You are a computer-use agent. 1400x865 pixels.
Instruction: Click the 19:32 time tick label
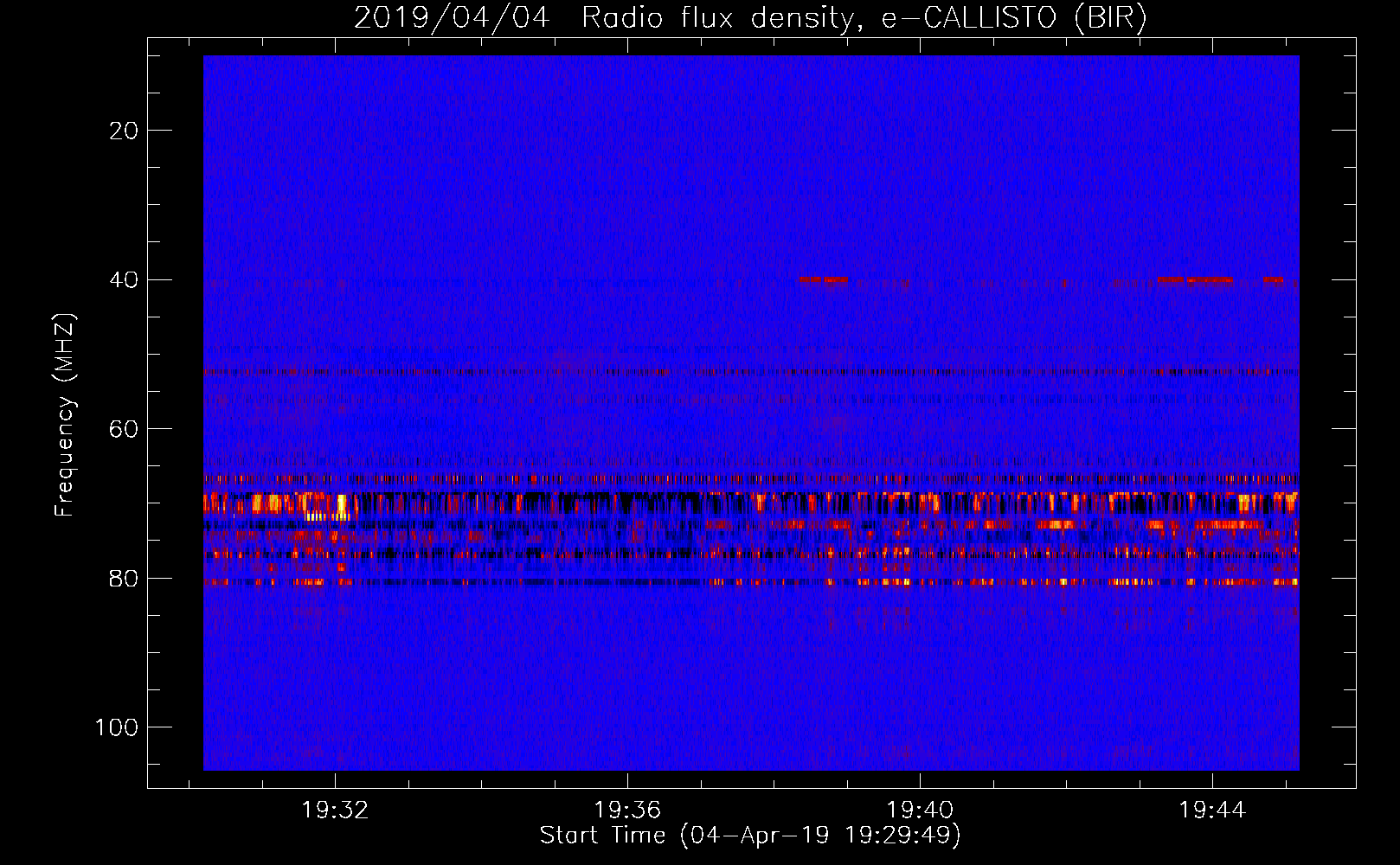pos(335,811)
